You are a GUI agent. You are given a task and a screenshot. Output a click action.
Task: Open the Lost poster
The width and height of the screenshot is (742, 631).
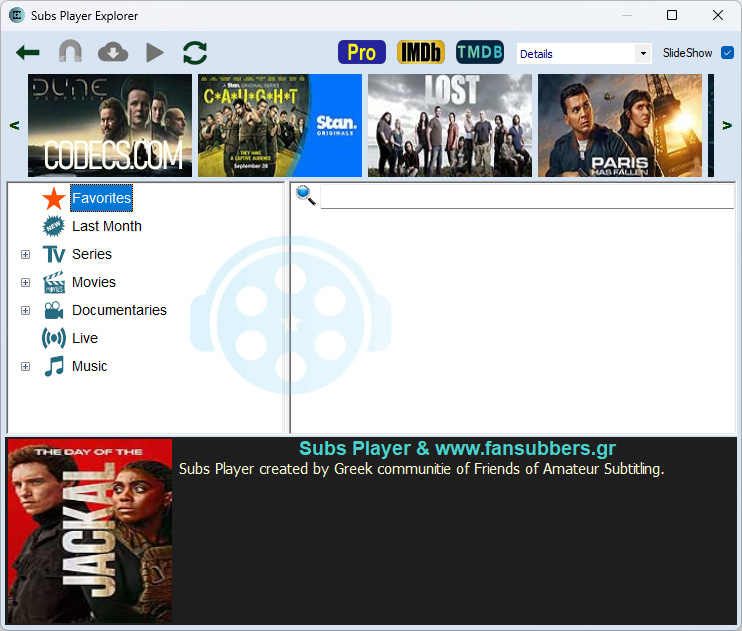point(450,125)
